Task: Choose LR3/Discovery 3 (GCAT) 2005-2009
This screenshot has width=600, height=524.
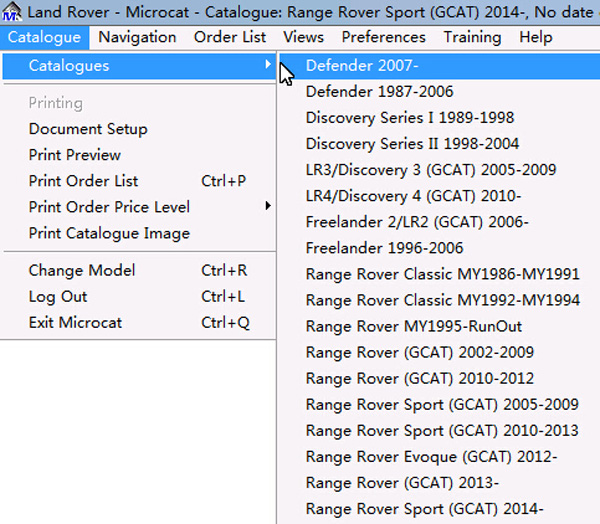Action: [x=440, y=170]
